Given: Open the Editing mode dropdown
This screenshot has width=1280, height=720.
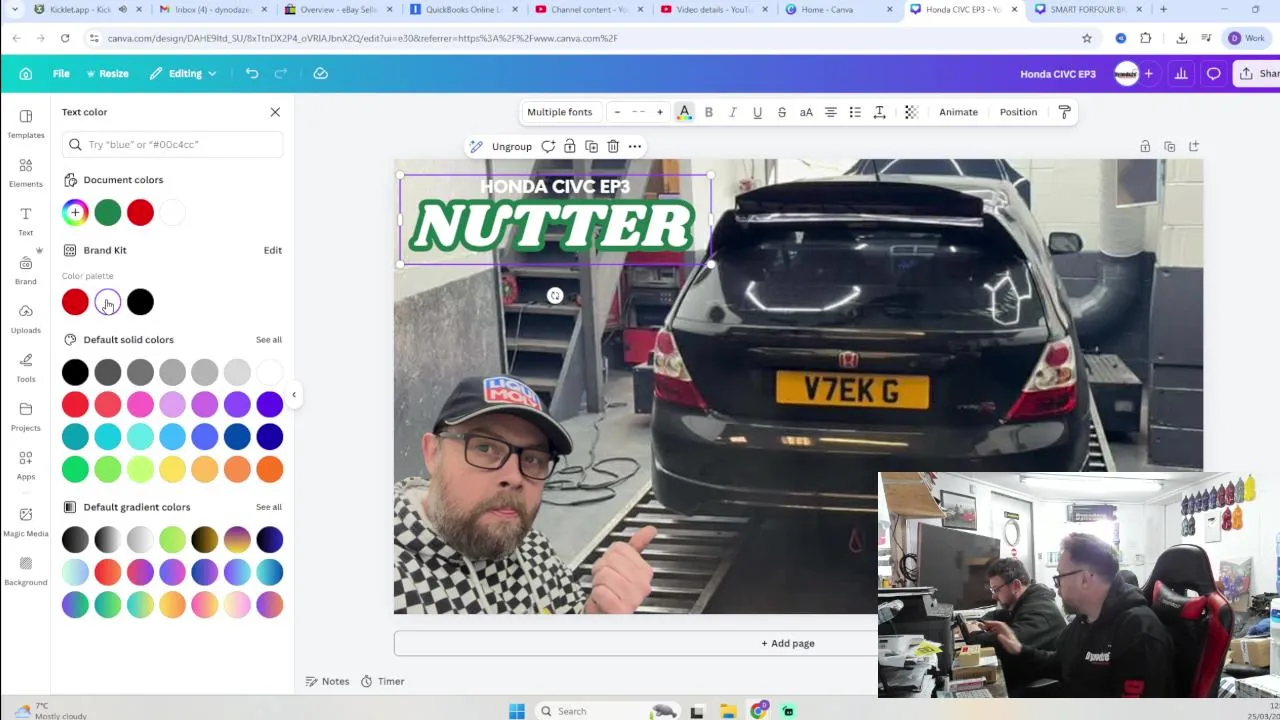Looking at the screenshot, I should (184, 73).
